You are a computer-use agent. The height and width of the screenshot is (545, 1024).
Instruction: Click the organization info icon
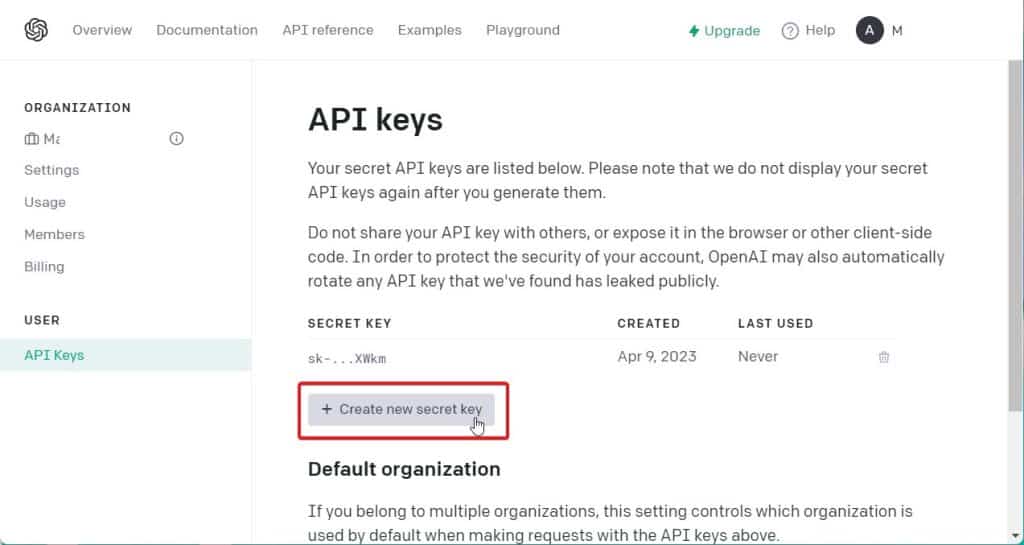coord(177,139)
